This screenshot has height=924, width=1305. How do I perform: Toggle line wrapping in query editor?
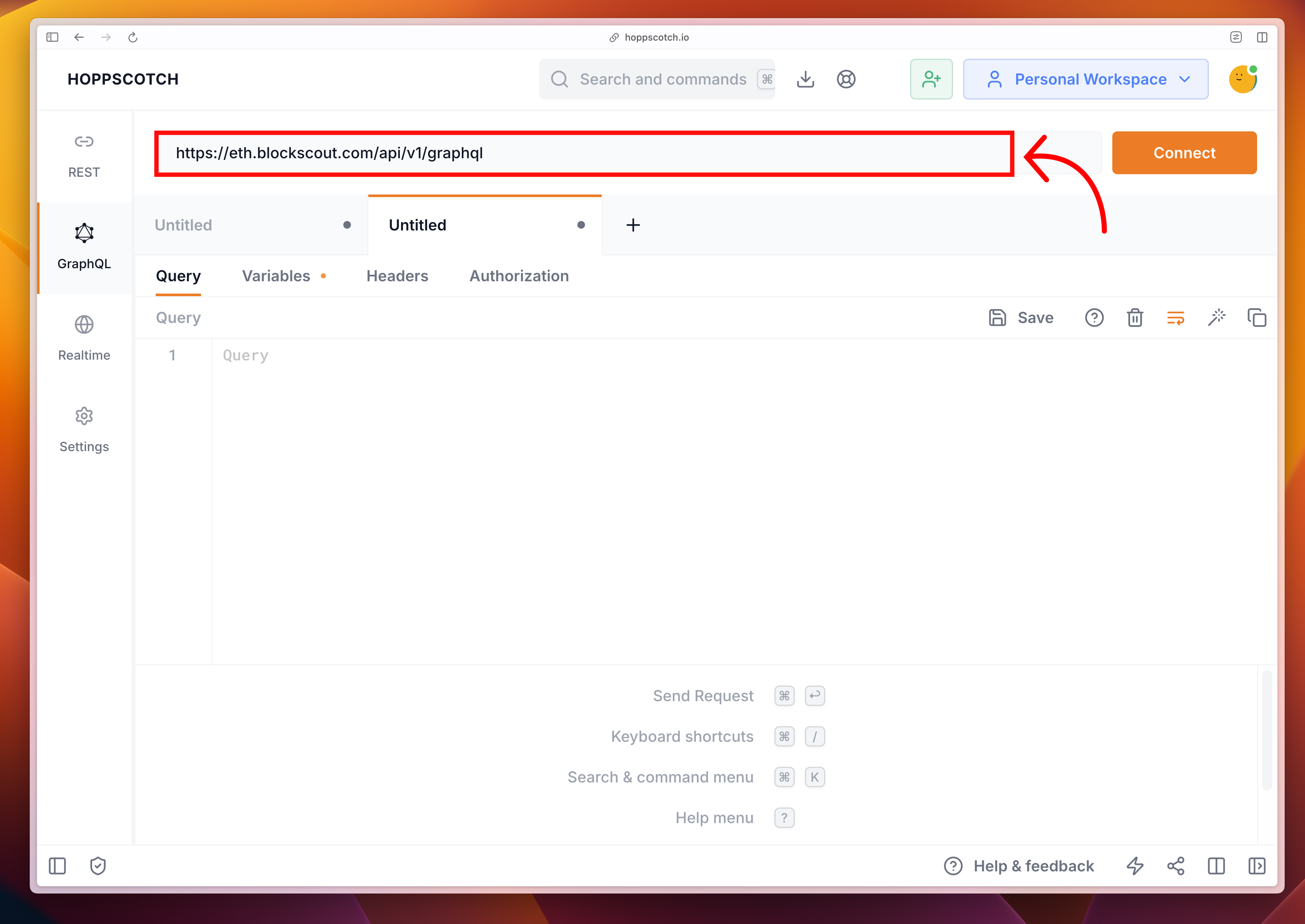tap(1175, 318)
